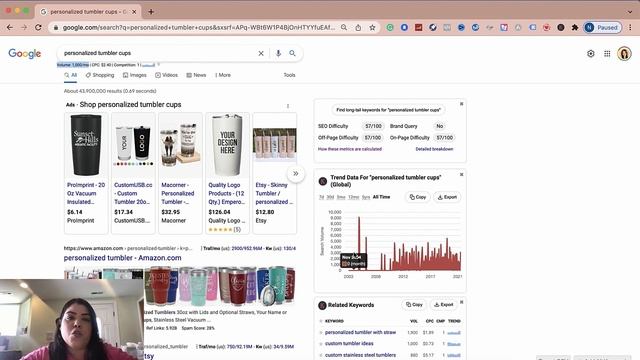Close the SEO Difficulty widget
The width and height of the screenshot is (640, 360).
tap(461, 104)
